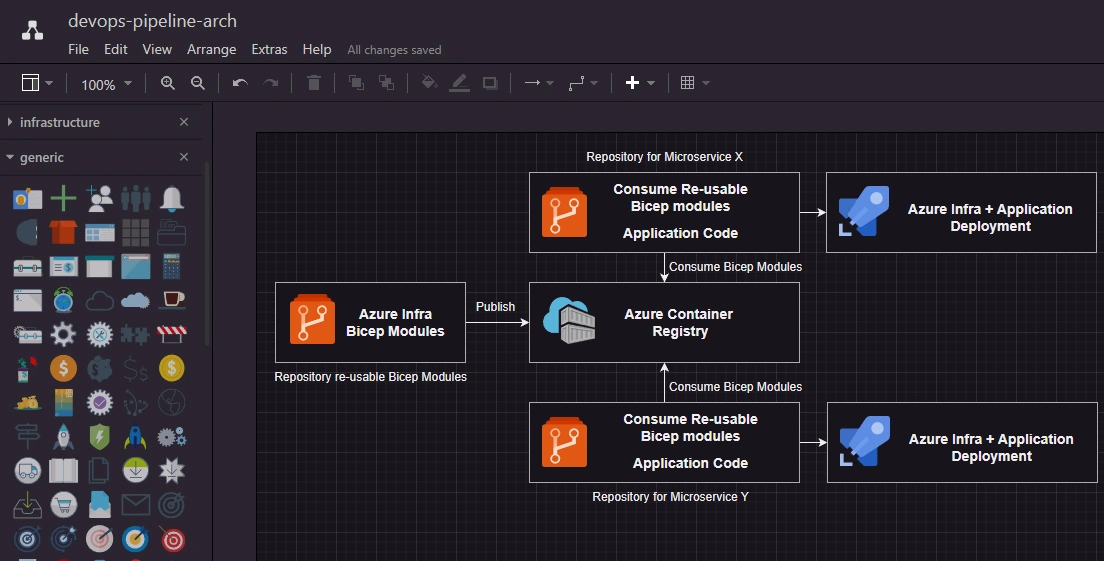
Task: Select the red open box shape
Action: [63, 232]
